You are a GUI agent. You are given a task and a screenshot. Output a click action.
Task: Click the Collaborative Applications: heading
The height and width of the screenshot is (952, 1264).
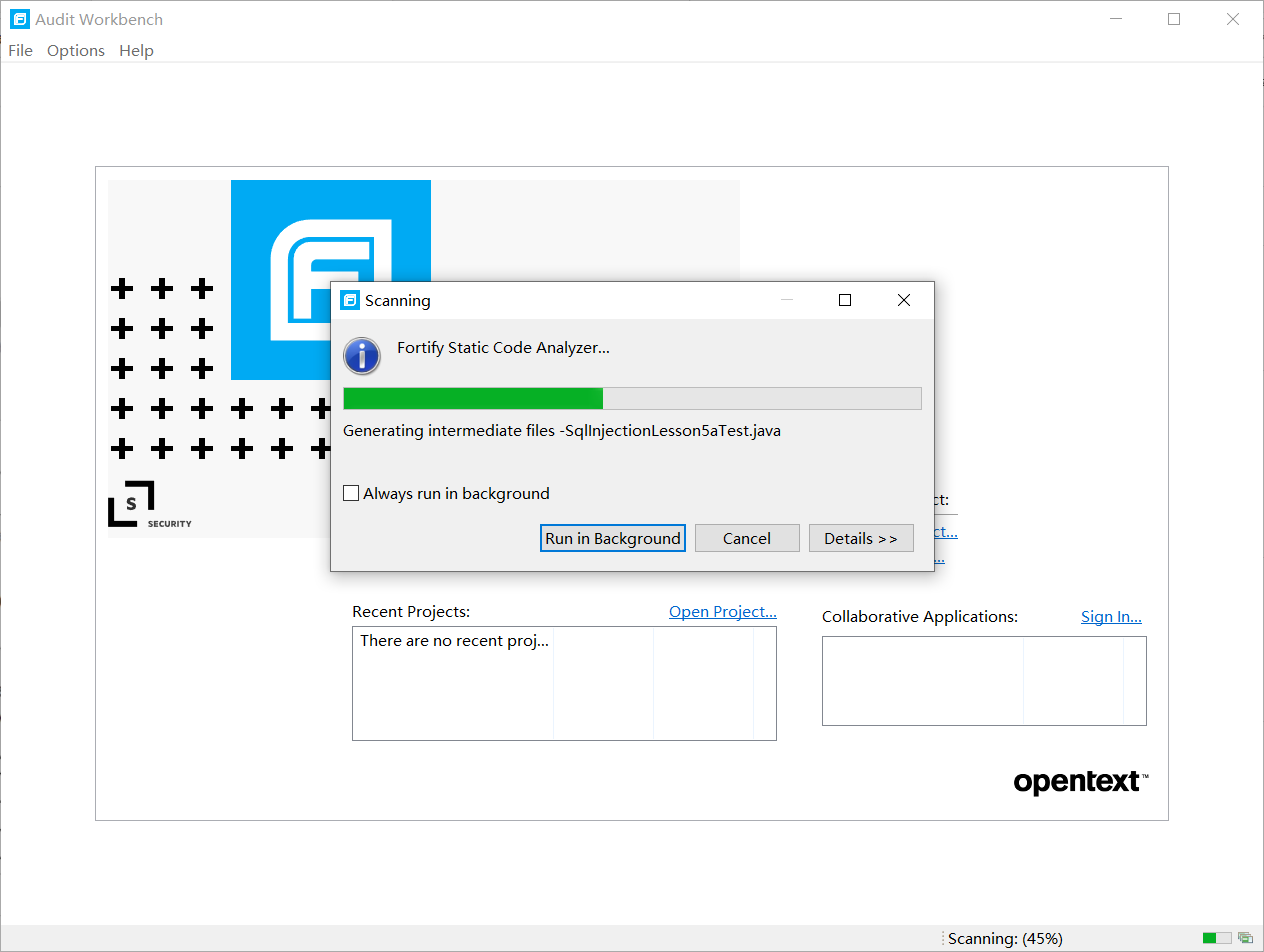coord(920,616)
